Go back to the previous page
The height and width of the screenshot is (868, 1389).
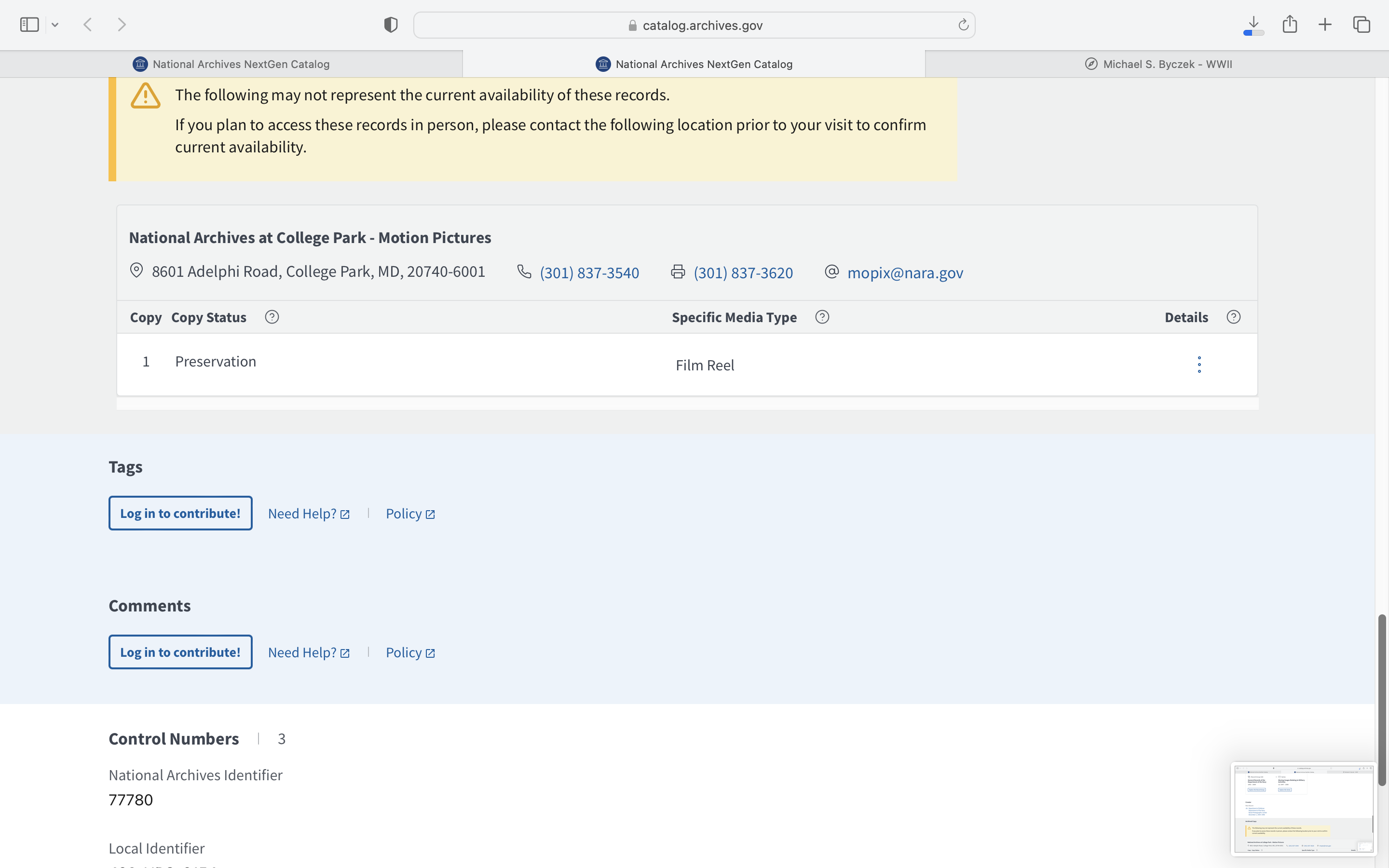88,25
